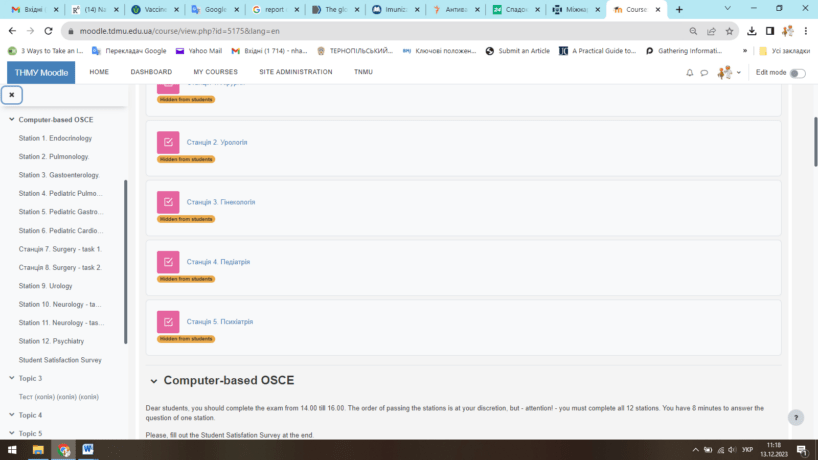
Task: Click the help question mark button
Action: (x=796, y=418)
